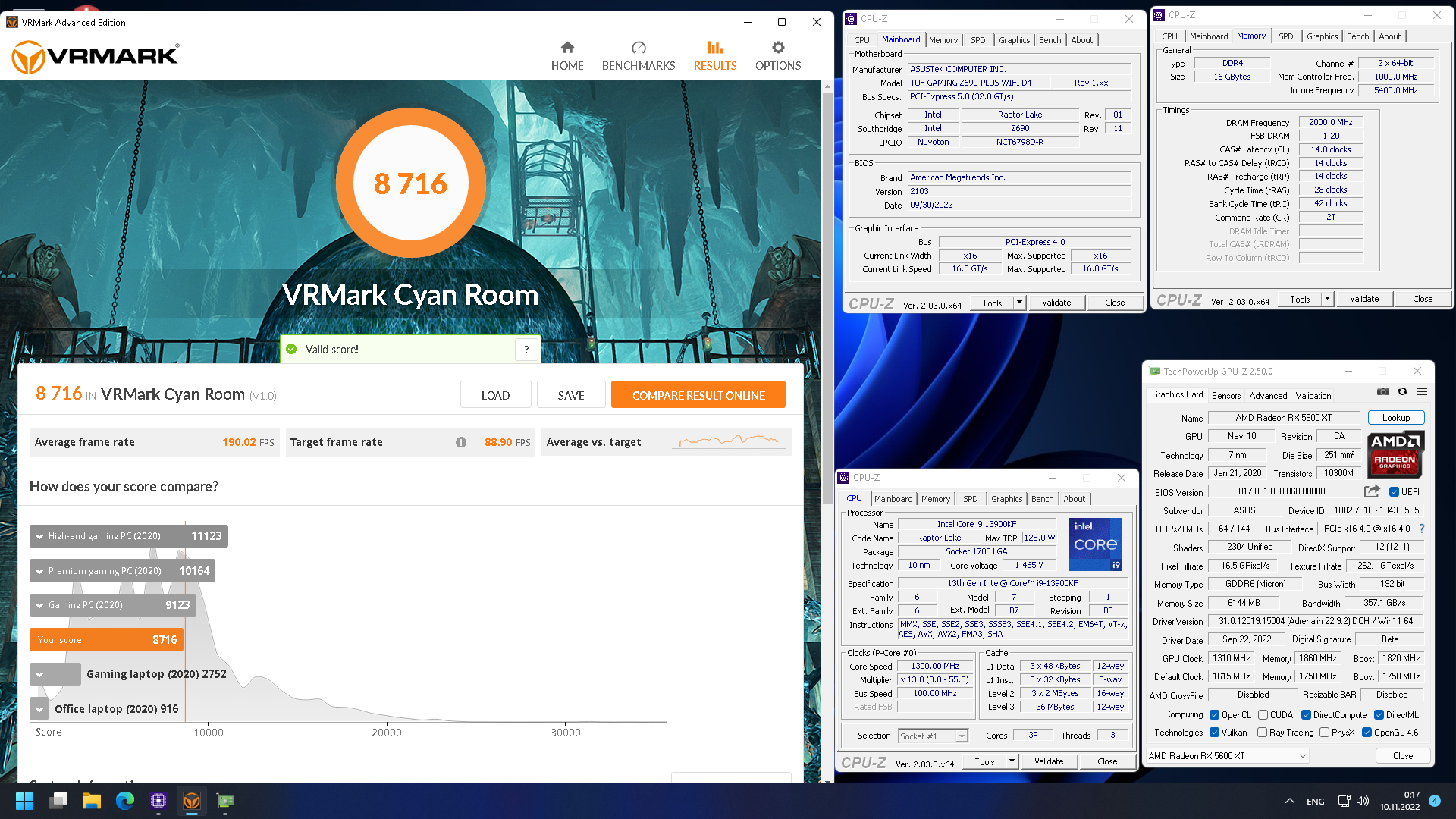The width and height of the screenshot is (1456, 819).
Task: Click the Intel Core i9 logo in CPU-Z
Action: coord(1095,544)
